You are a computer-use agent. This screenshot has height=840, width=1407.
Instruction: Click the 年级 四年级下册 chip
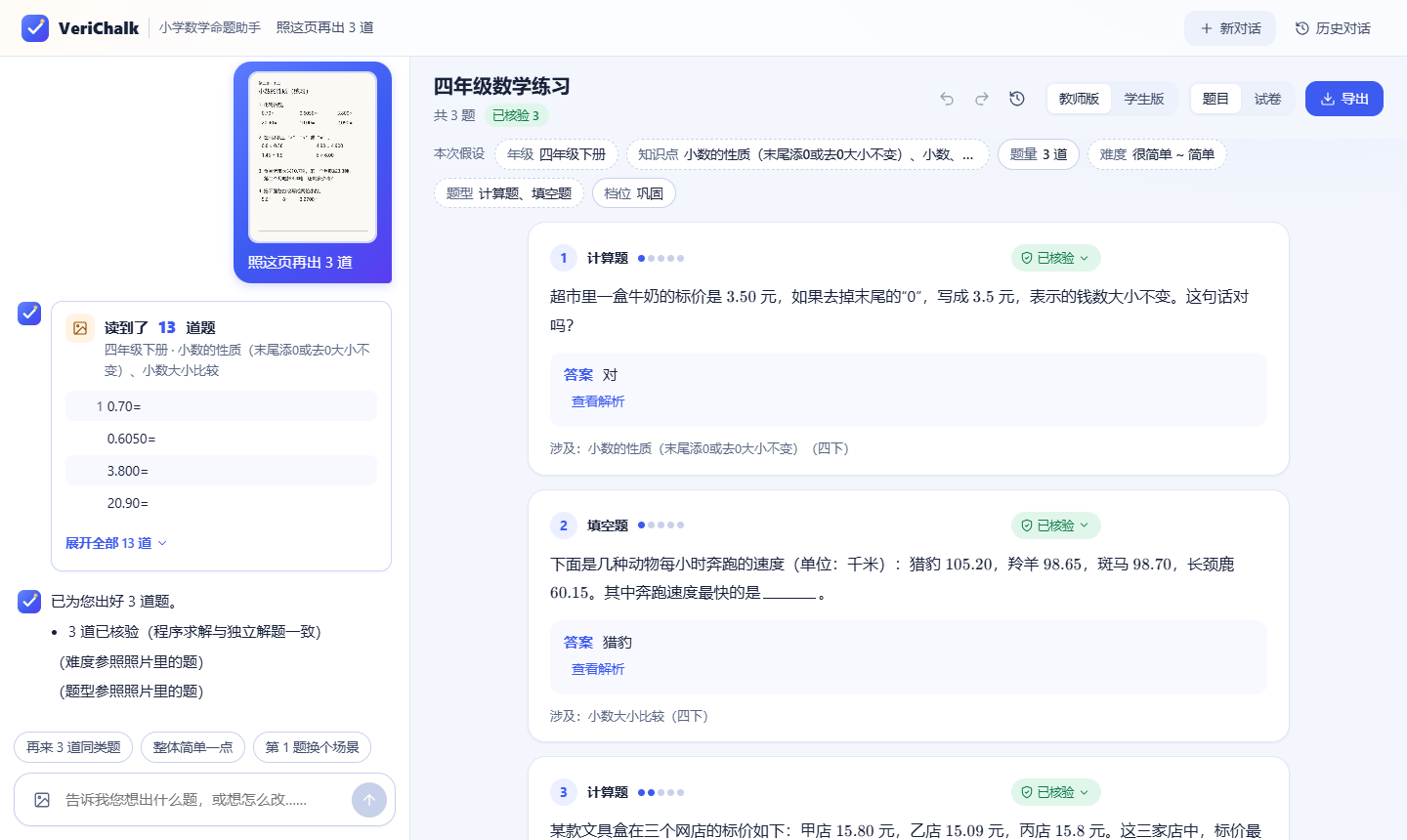(556, 154)
